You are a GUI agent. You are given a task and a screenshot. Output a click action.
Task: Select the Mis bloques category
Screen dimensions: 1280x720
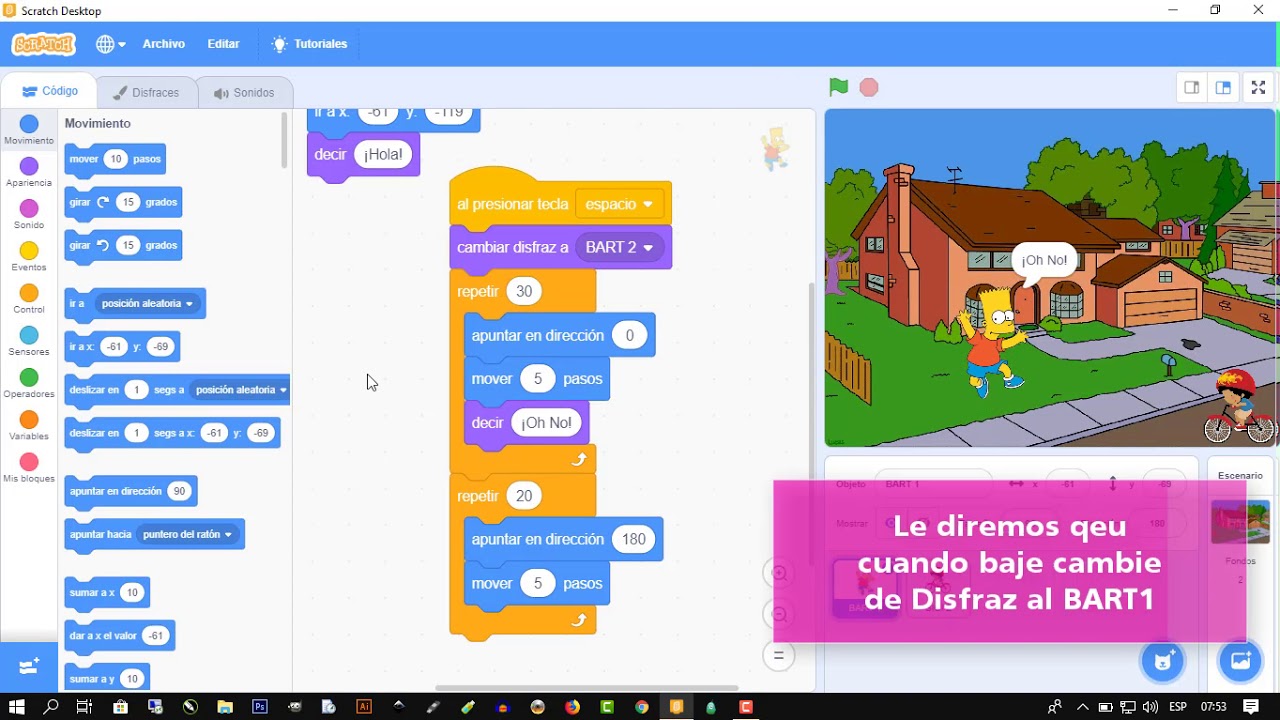(29, 468)
